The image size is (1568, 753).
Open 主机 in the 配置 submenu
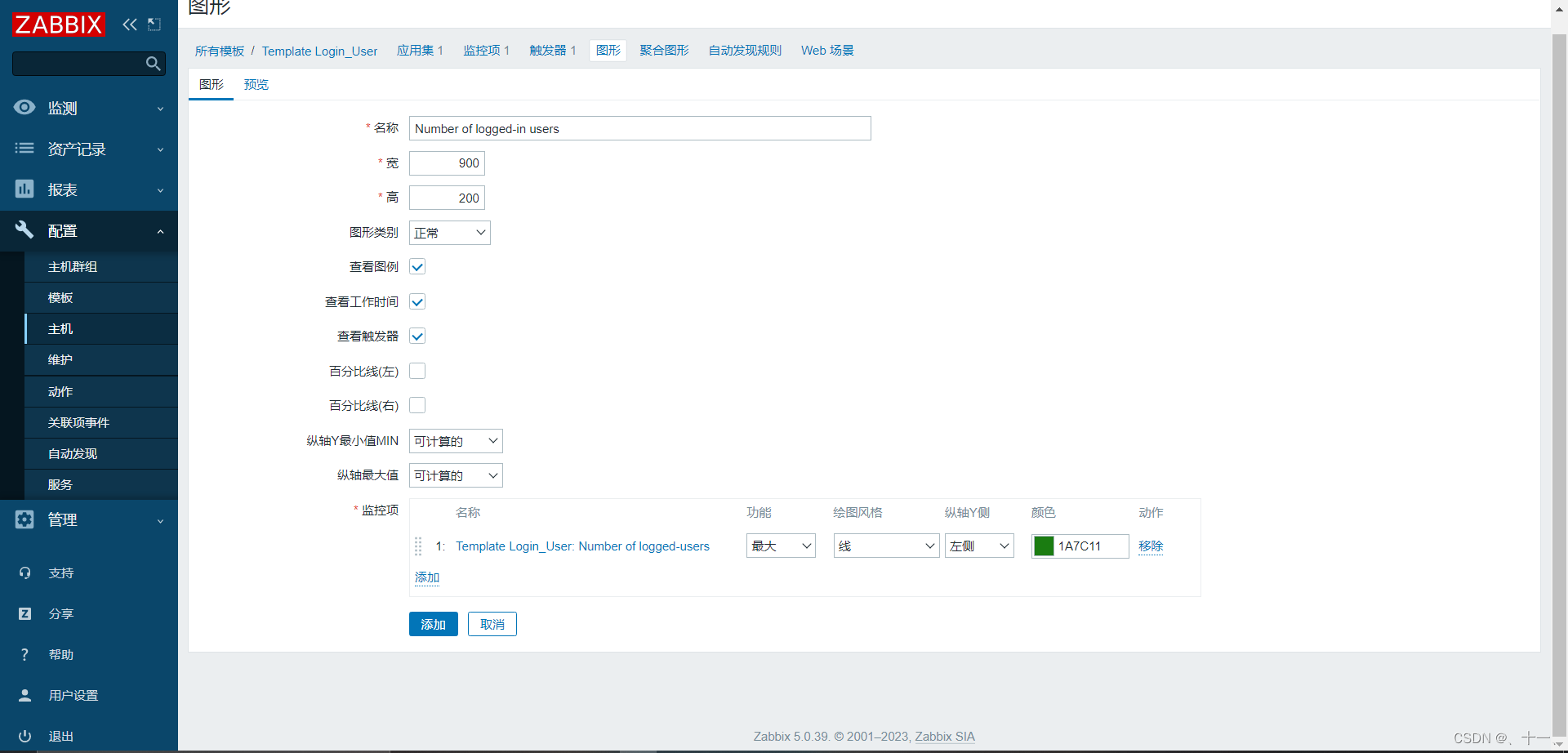pos(101,328)
